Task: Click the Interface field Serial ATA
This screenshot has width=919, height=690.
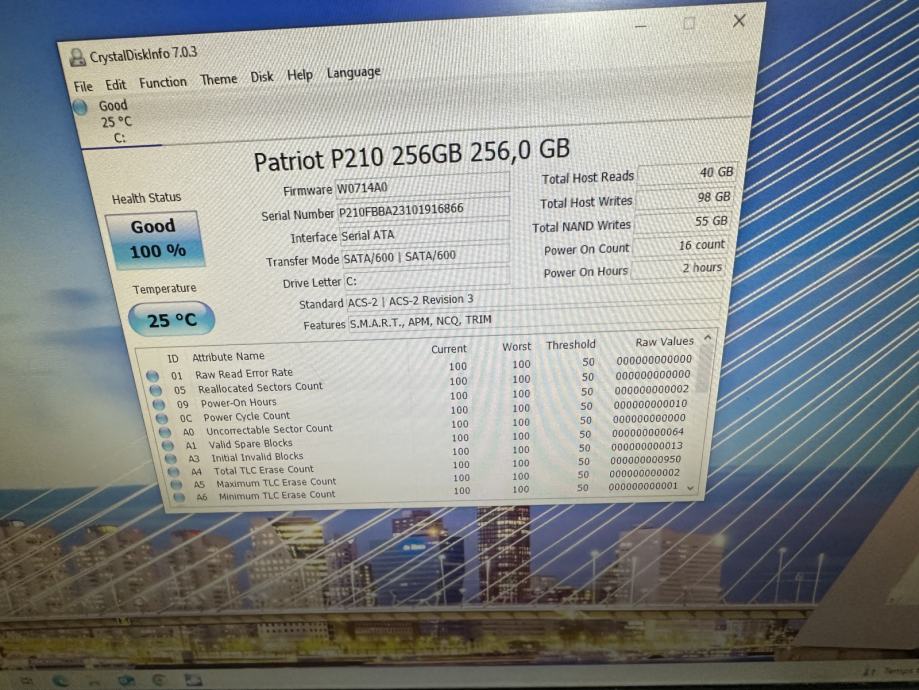Action: (x=424, y=233)
